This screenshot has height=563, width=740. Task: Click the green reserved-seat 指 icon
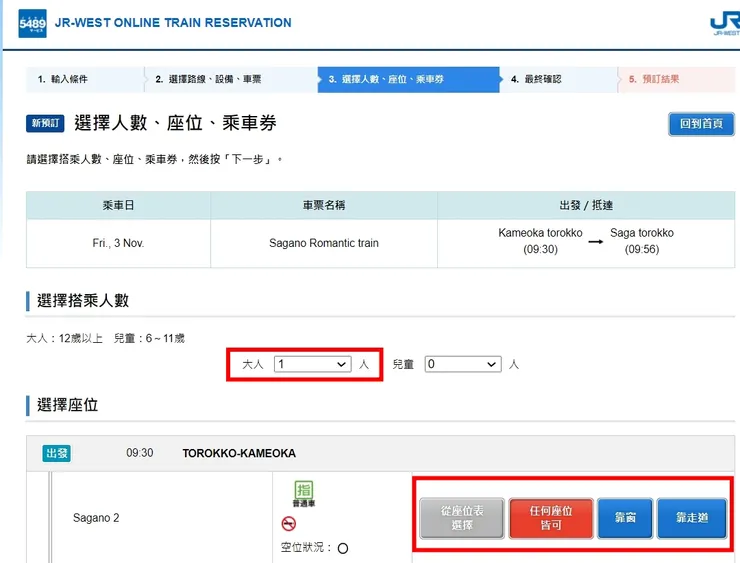click(303, 492)
